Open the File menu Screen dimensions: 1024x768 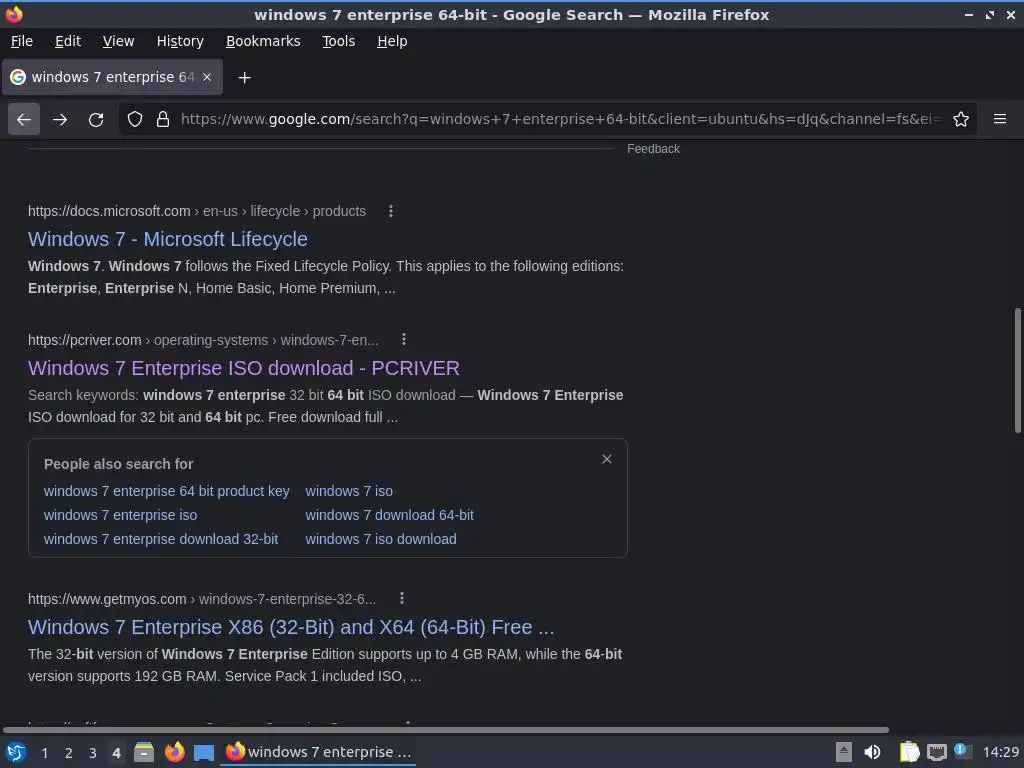click(22, 41)
